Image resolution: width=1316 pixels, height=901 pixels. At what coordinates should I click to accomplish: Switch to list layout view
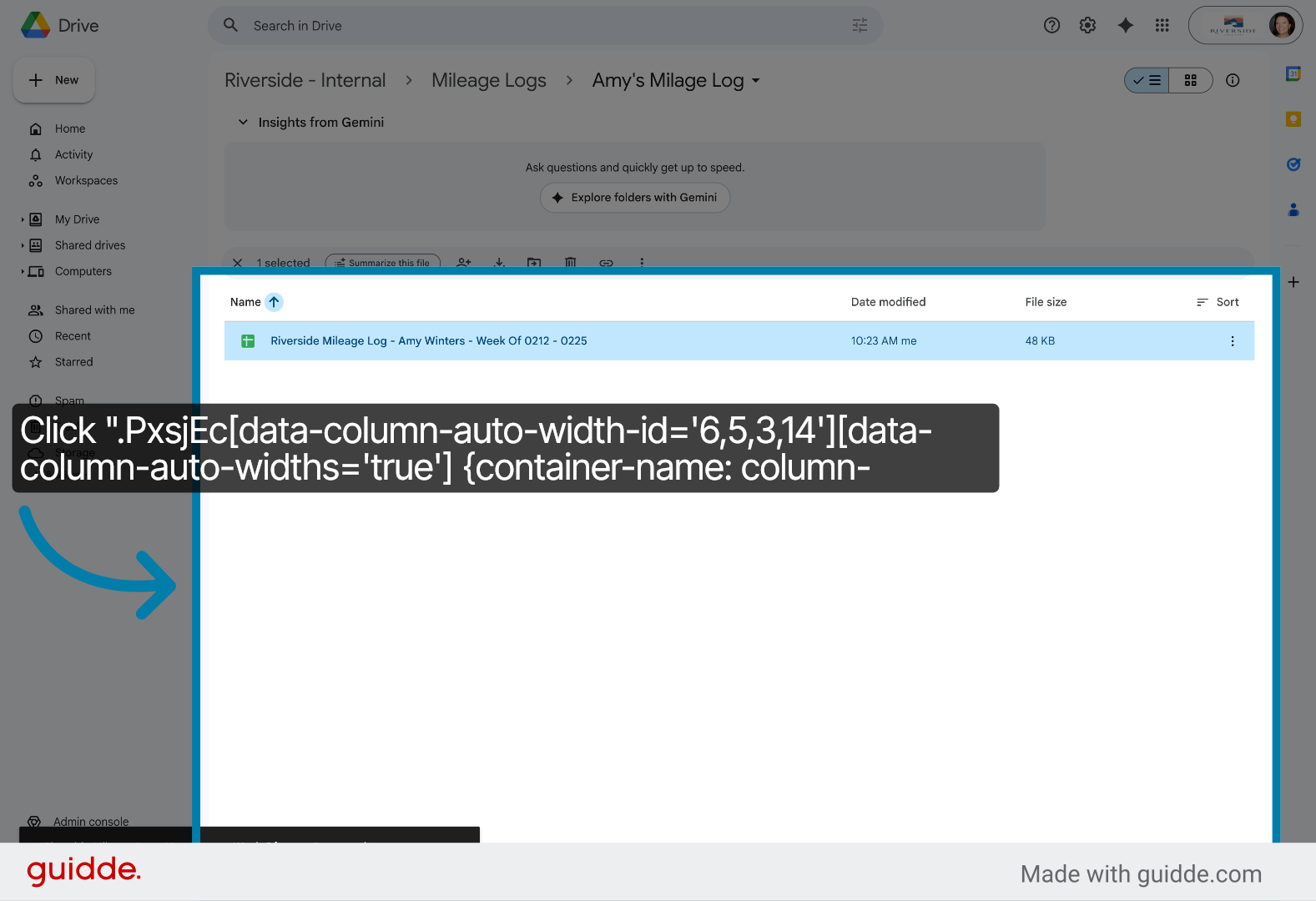1147,80
